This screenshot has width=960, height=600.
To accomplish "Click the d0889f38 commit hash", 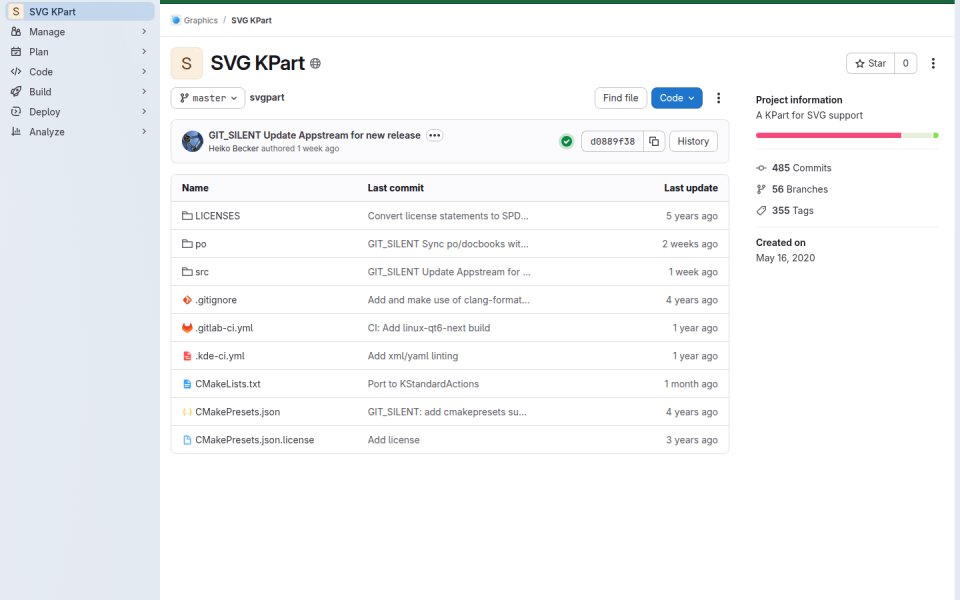I will point(612,141).
